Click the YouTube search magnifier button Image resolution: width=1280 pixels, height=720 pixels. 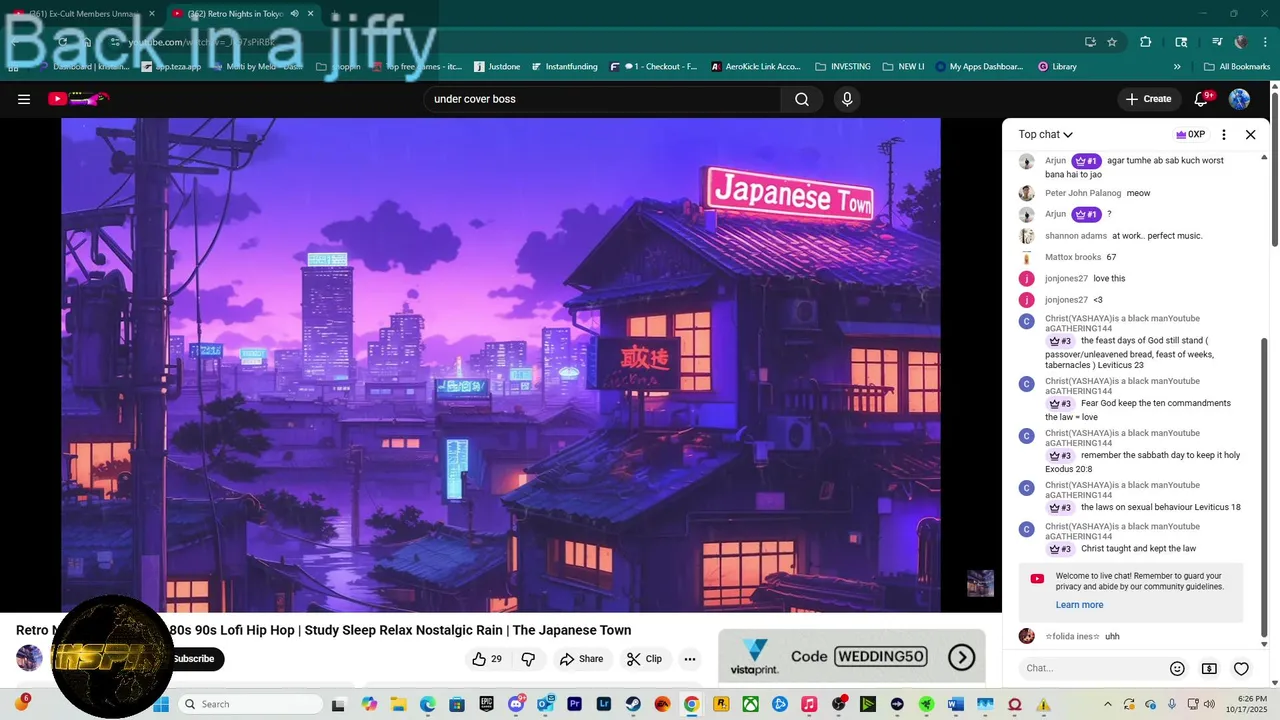(802, 99)
